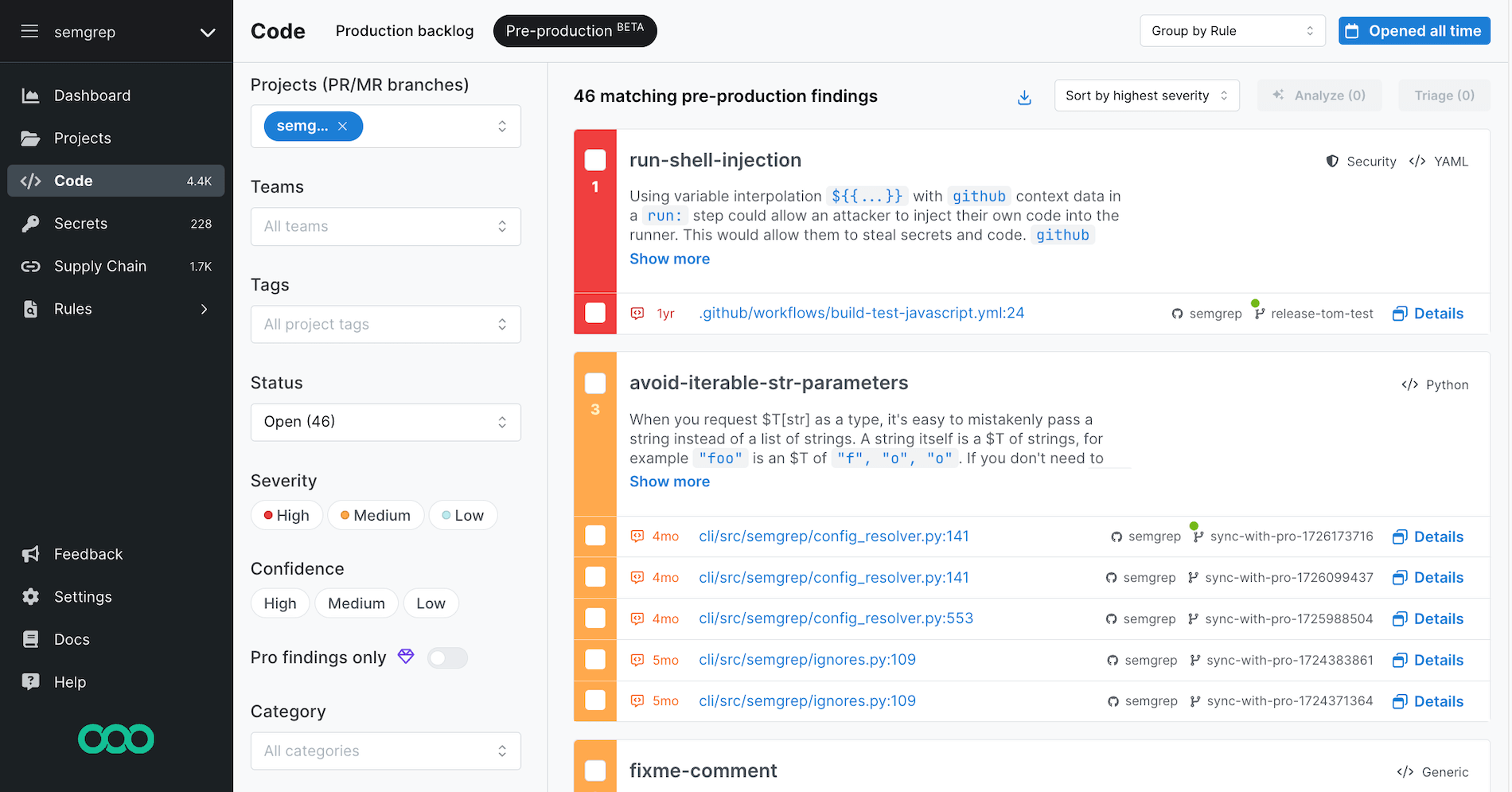Filter by Medium severity

point(376,515)
